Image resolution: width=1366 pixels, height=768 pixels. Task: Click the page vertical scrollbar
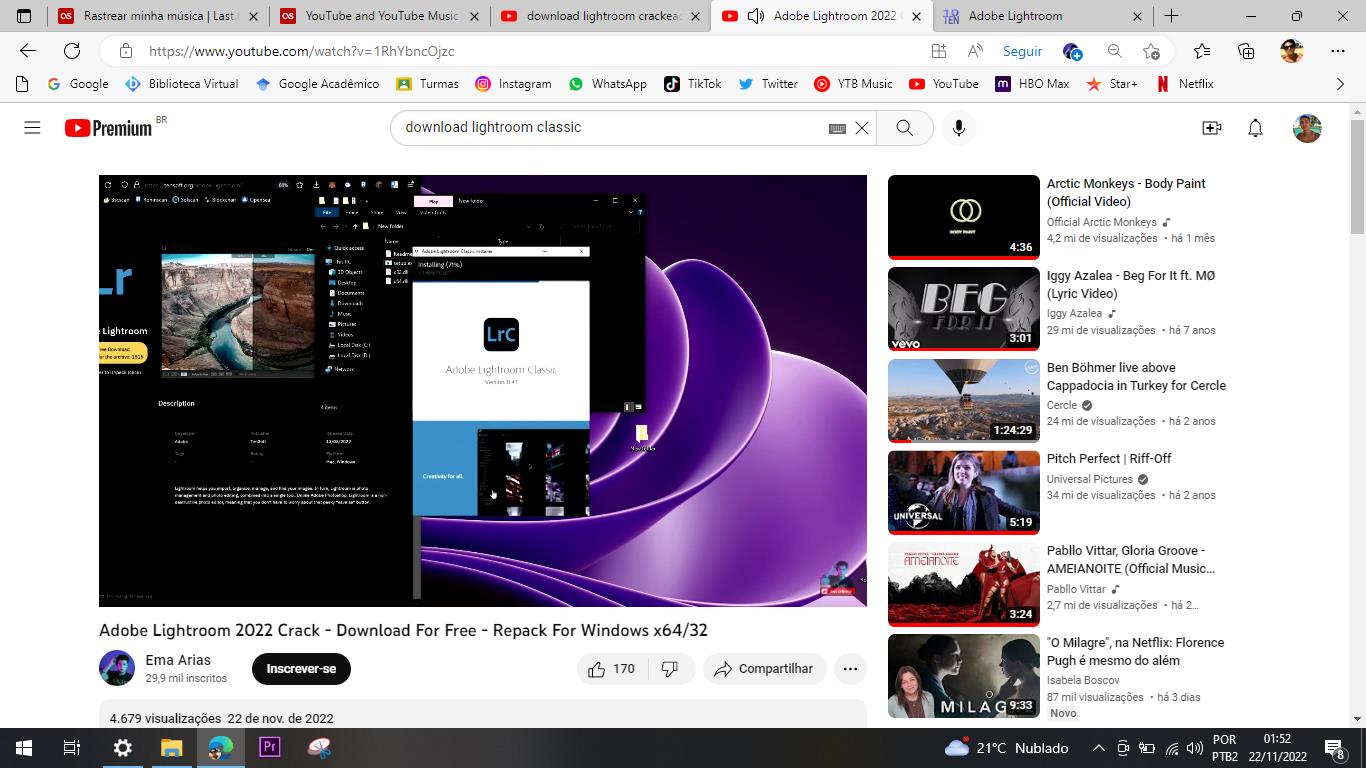(1357, 400)
